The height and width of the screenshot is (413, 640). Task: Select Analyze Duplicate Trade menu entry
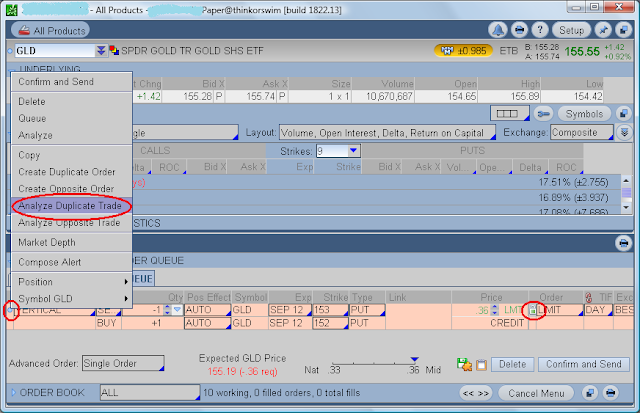coord(71,206)
